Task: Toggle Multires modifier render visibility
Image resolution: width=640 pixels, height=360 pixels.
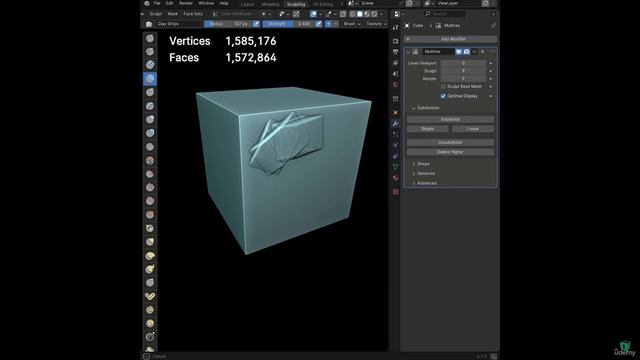Action: pyautogui.click(x=467, y=52)
